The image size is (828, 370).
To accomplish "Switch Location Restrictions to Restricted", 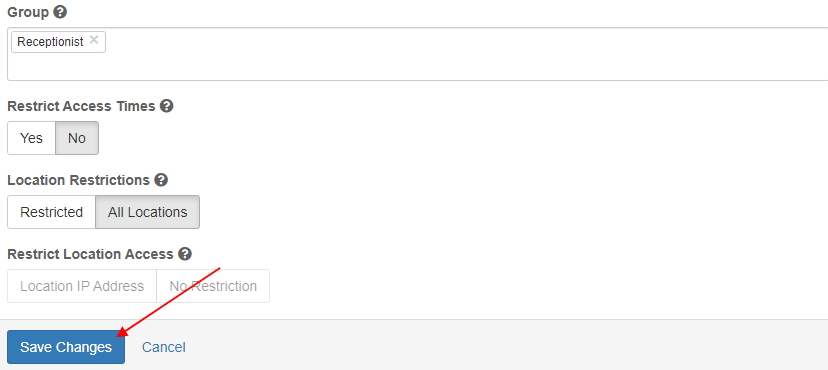I will click(51, 212).
